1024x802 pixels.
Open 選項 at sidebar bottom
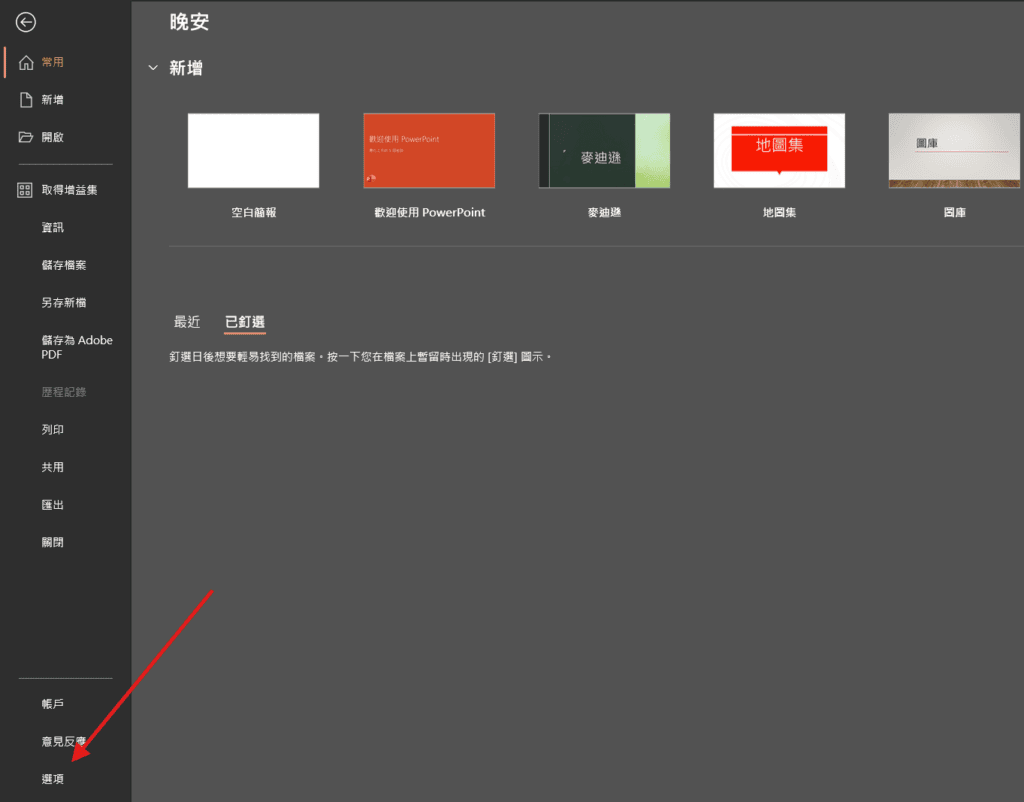point(52,779)
